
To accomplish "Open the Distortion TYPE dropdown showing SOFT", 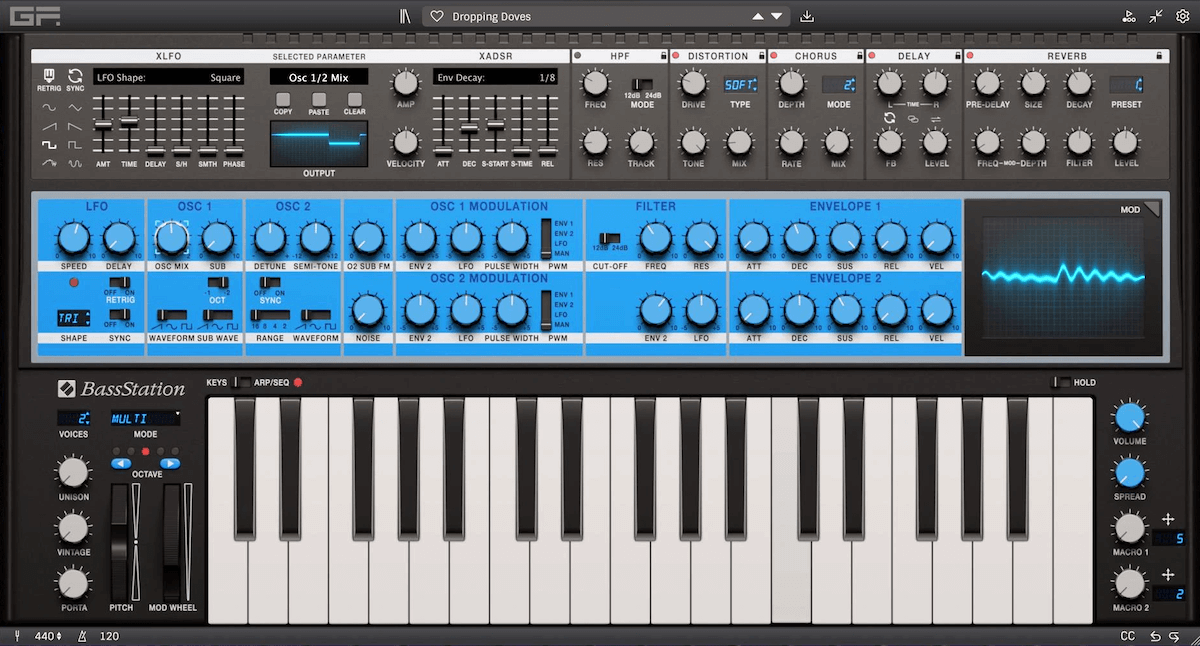I will (740, 85).
